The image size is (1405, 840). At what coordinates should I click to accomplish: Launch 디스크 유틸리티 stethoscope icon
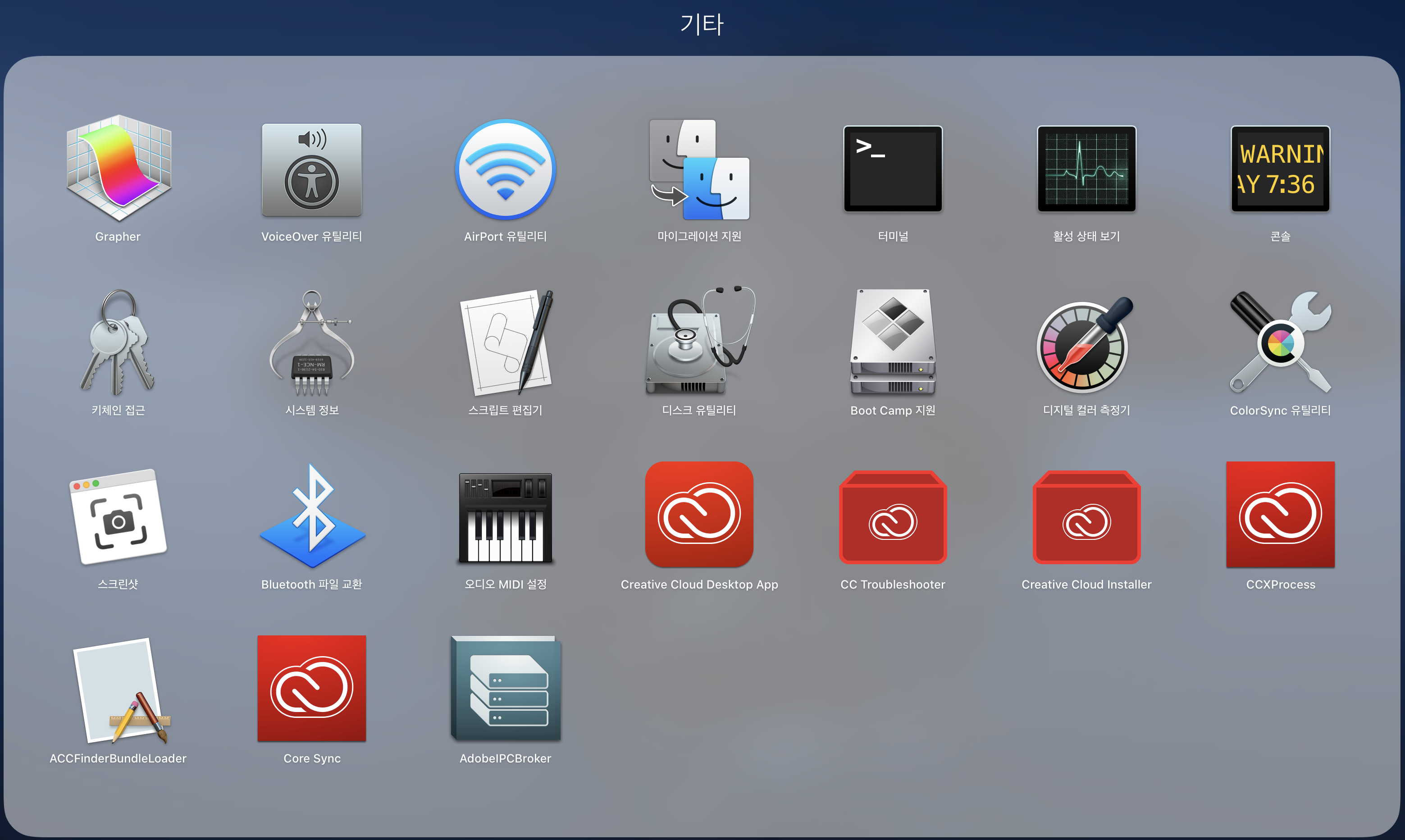[699, 342]
